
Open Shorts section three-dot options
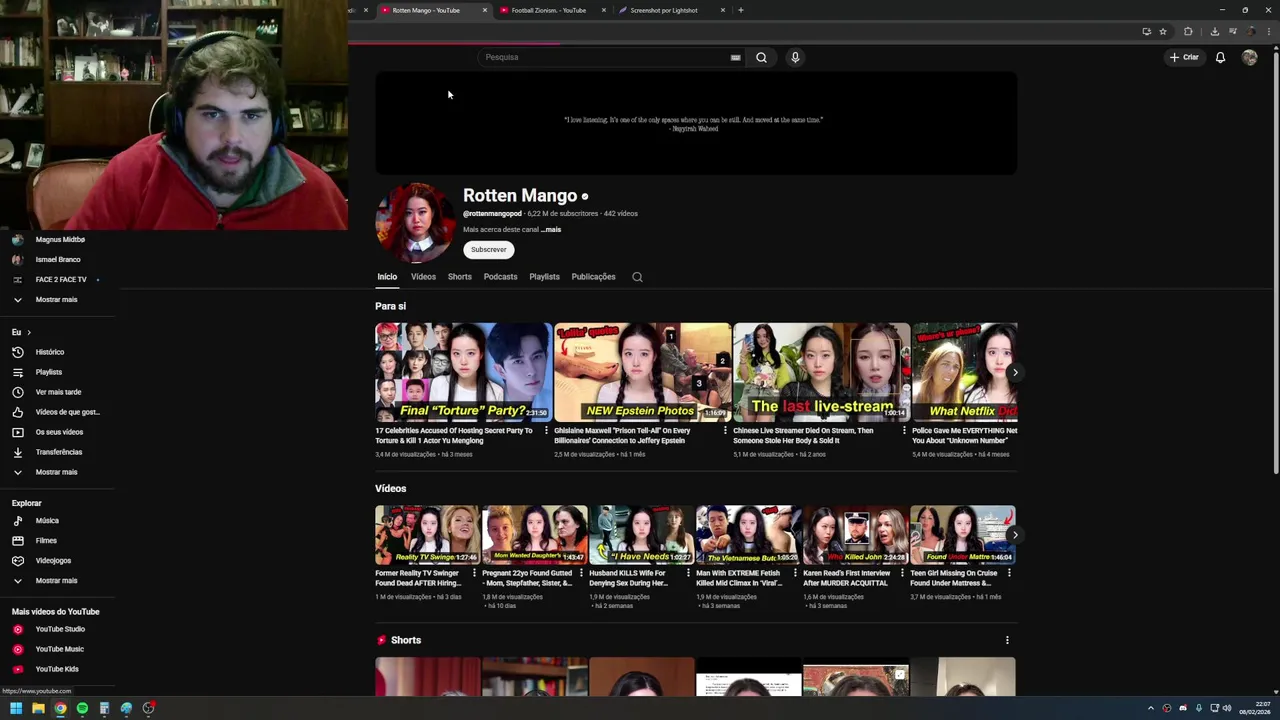[1007, 640]
